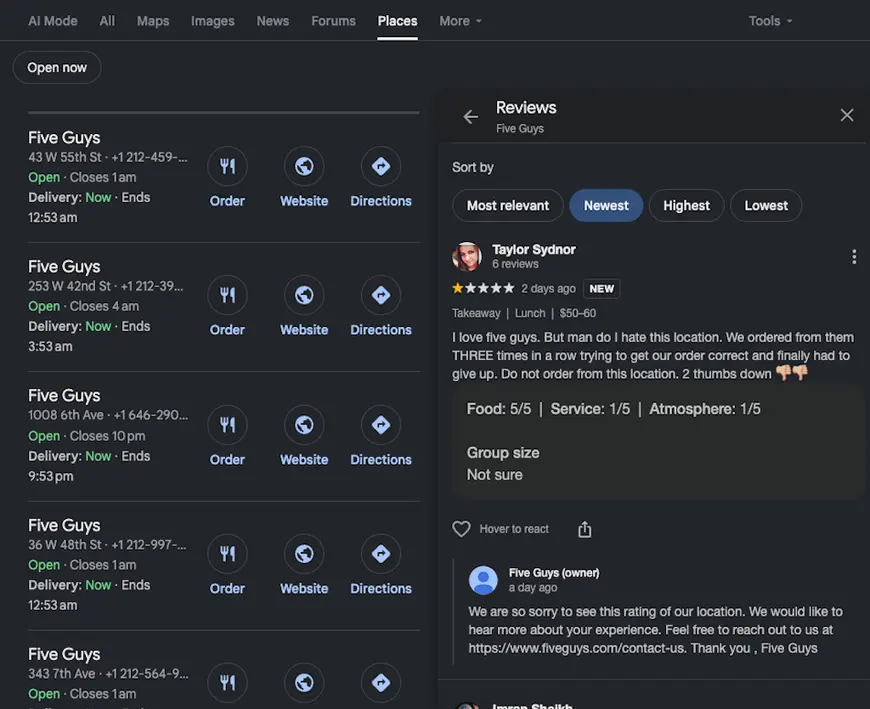Open Five Guys 43 W 55th St listing
The width and height of the screenshot is (870, 709).
point(64,138)
